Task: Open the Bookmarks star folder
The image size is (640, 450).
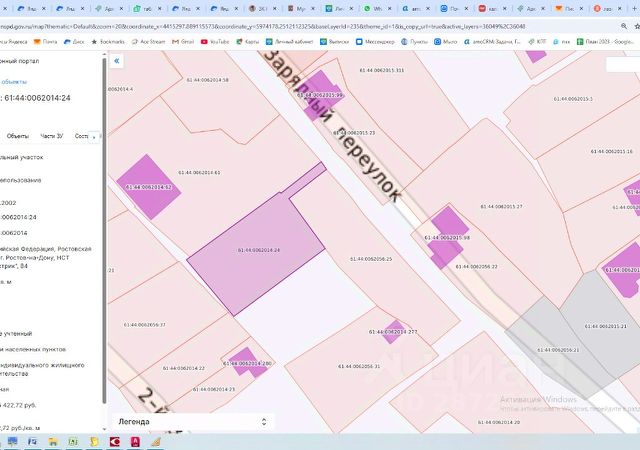Action: click(108, 42)
